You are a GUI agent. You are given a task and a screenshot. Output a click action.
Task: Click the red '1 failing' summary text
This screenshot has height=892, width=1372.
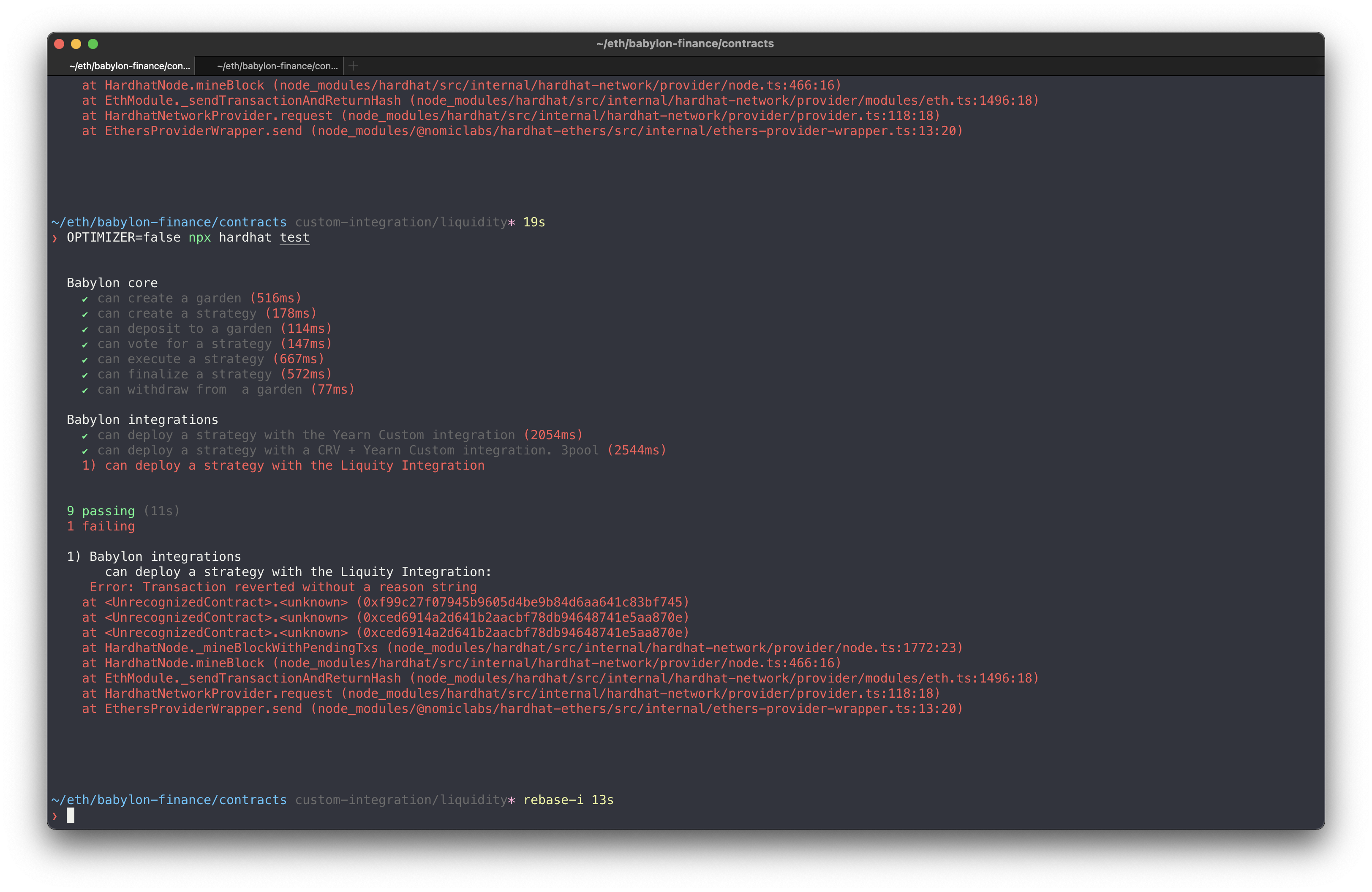tap(100, 526)
